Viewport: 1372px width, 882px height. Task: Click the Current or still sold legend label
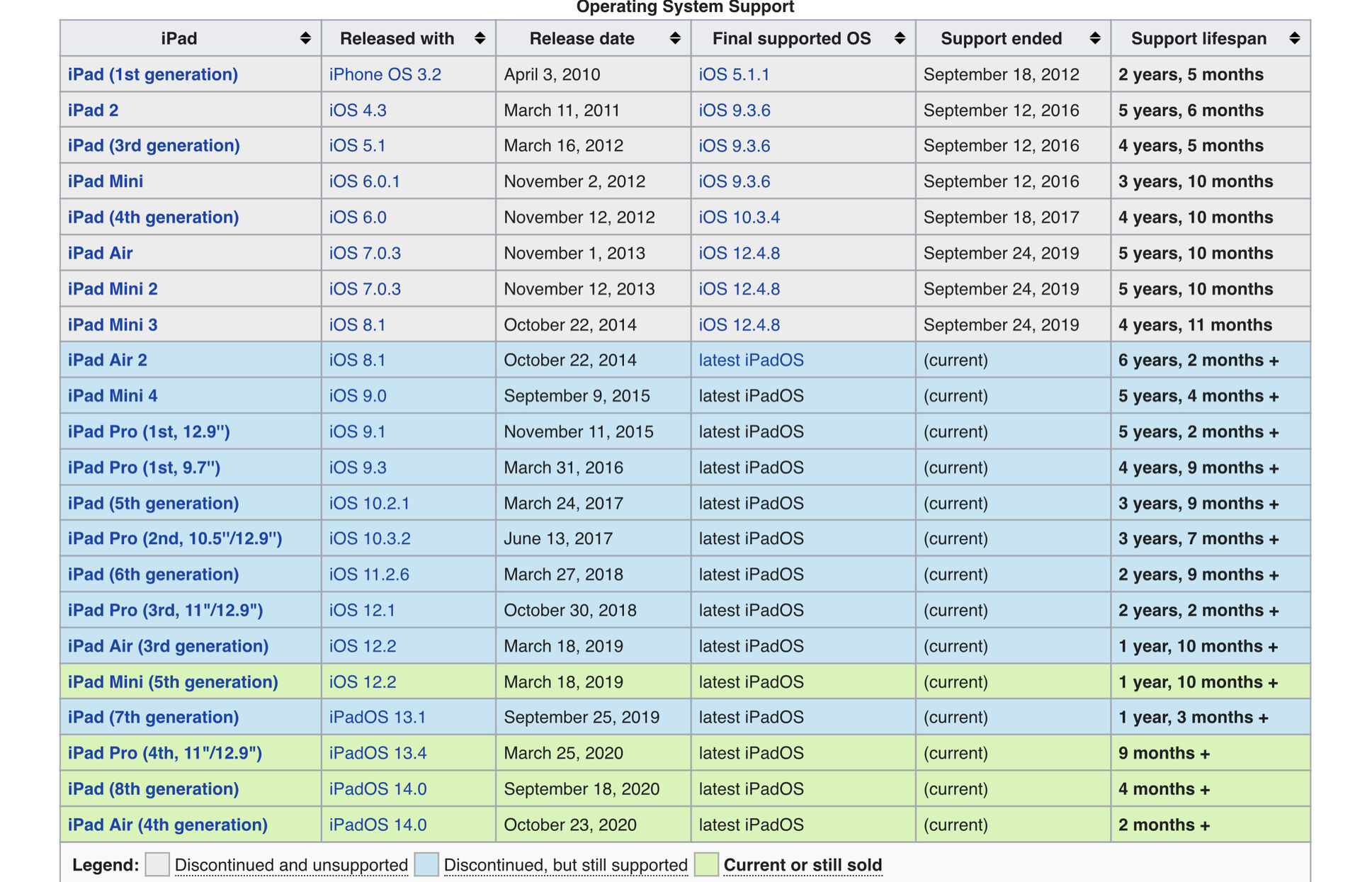point(803,865)
